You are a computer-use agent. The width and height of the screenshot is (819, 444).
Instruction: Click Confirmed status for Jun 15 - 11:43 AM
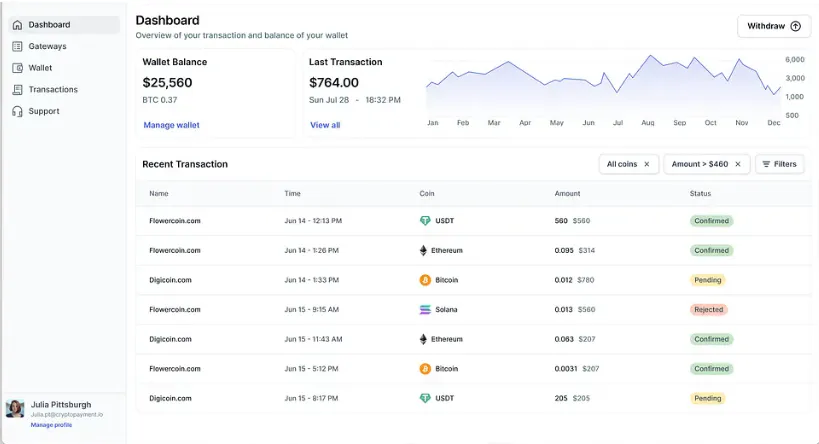pyautogui.click(x=711, y=340)
